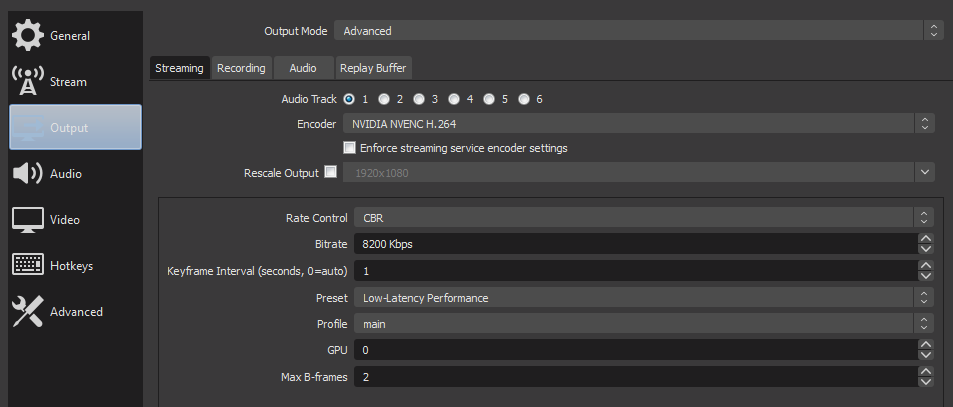Click the Keyframe Interval input field
Viewport: 953px width, 407px height.
[635, 271]
